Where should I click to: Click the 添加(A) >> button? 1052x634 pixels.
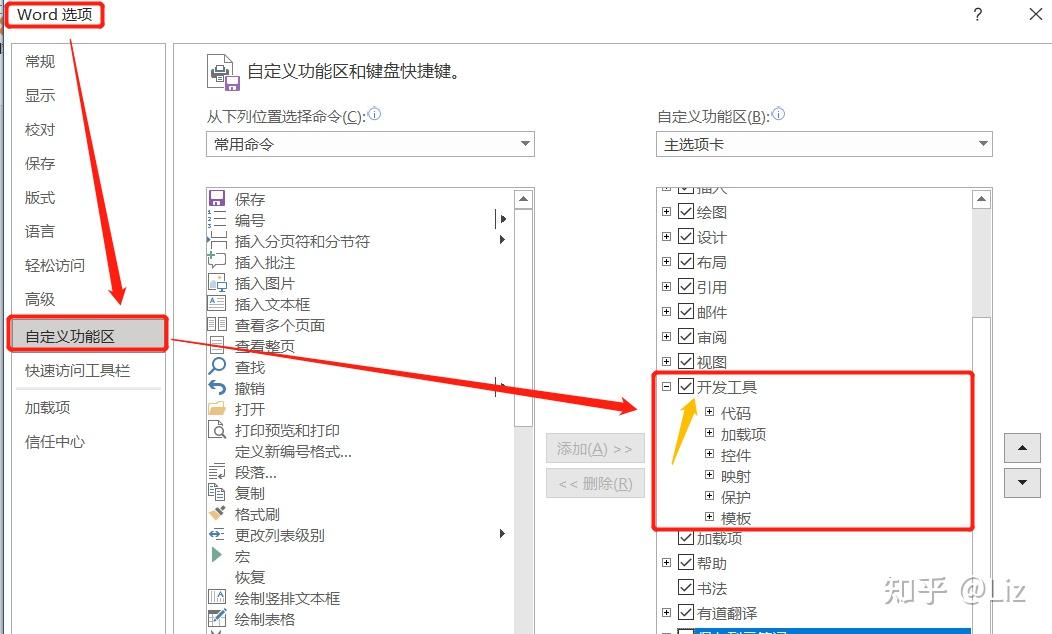click(x=595, y=448)
